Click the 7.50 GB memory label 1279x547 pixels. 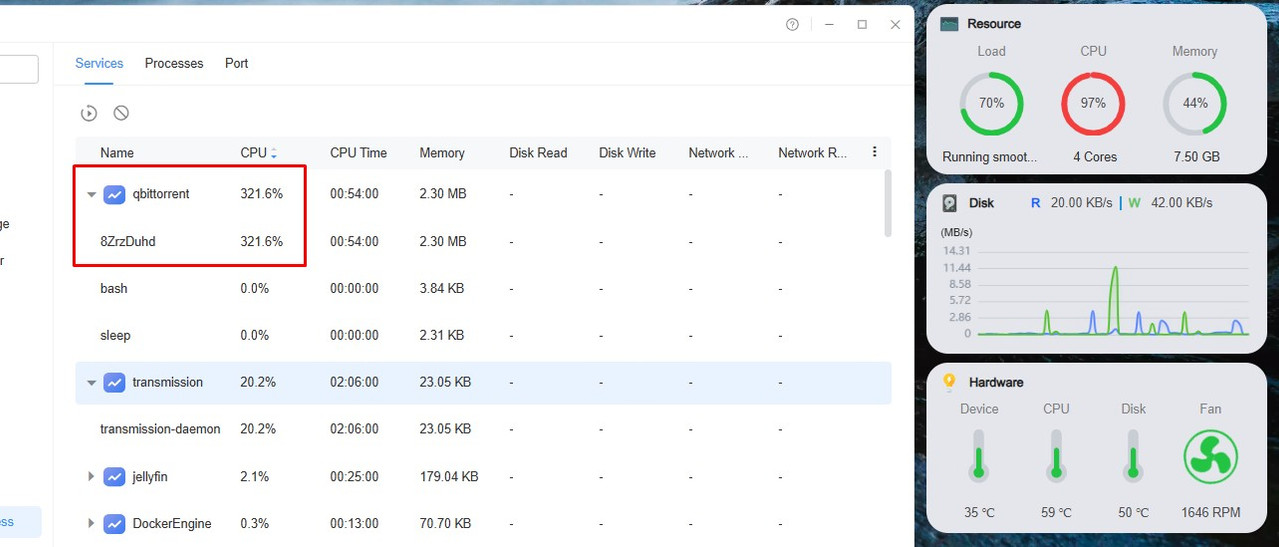click(1196, 157)
